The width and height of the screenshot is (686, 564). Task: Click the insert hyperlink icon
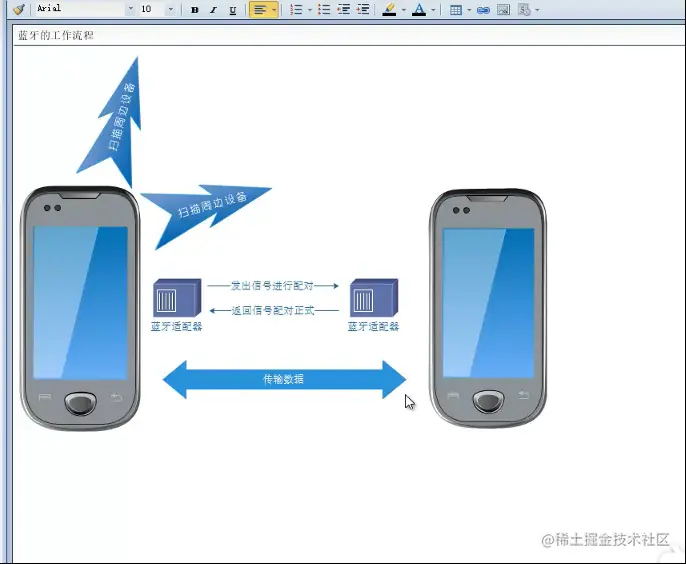[483, 10]
